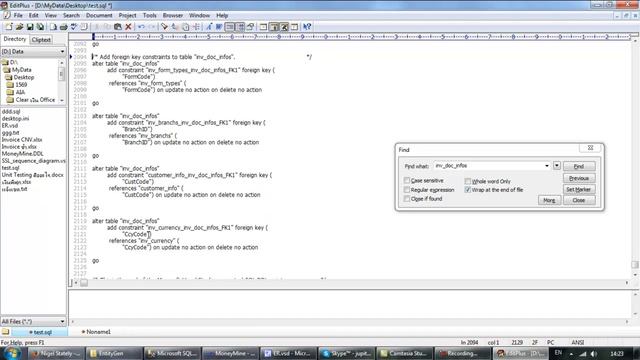This screenshot has width=640, height=360.
Task: Click the Go to Line toolbar icon
Action: 196,27
